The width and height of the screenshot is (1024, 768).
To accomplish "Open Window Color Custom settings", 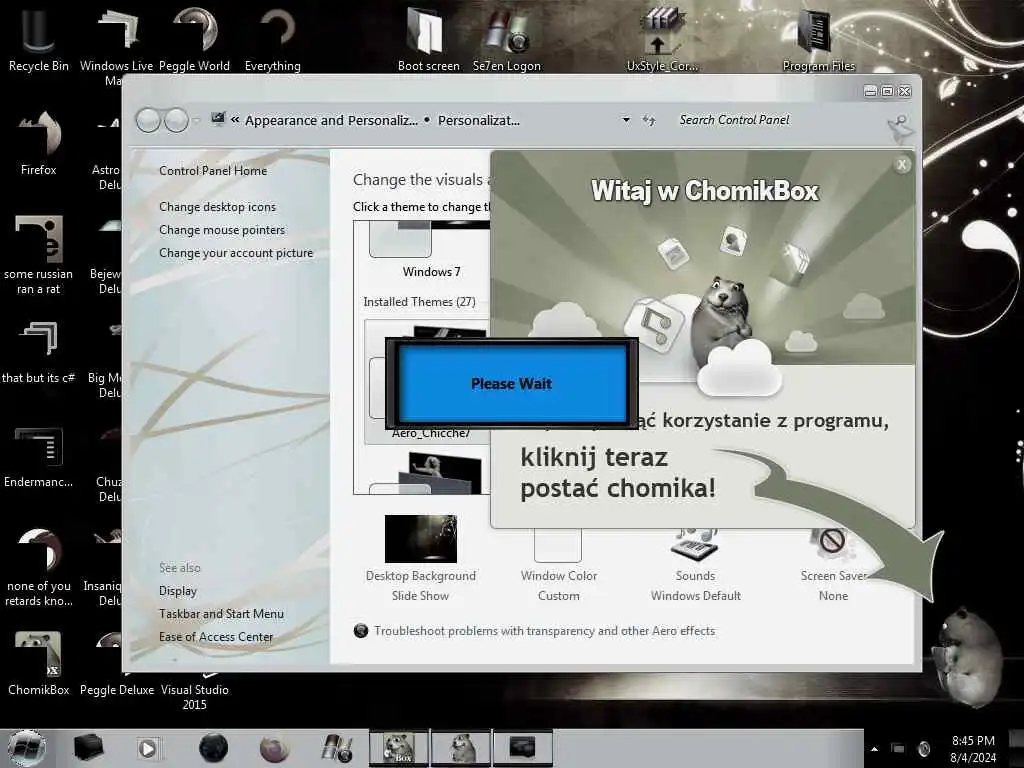I will [x=558, y=566].
